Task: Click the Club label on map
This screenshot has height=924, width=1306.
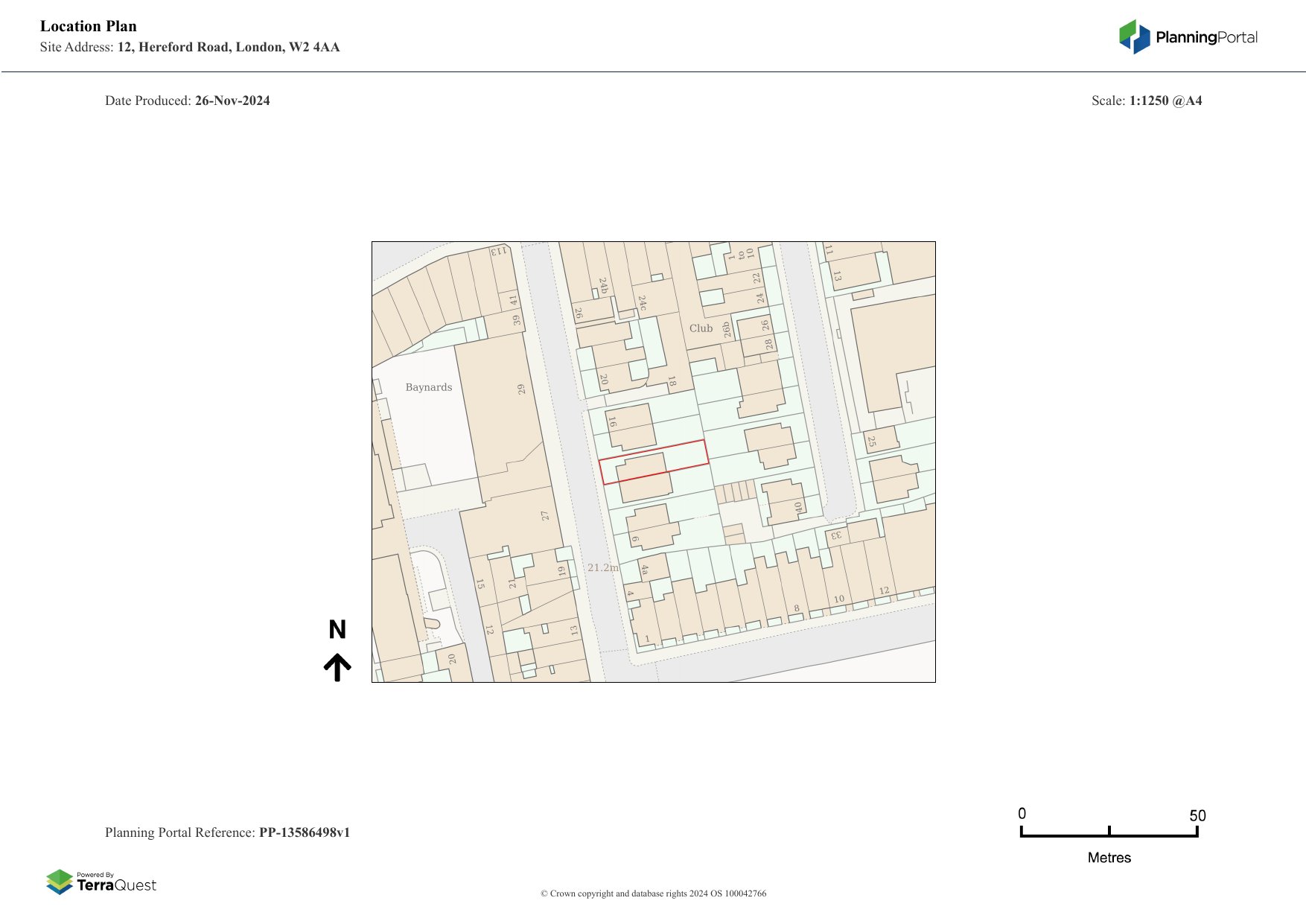Action: click(x=701, y=328)
